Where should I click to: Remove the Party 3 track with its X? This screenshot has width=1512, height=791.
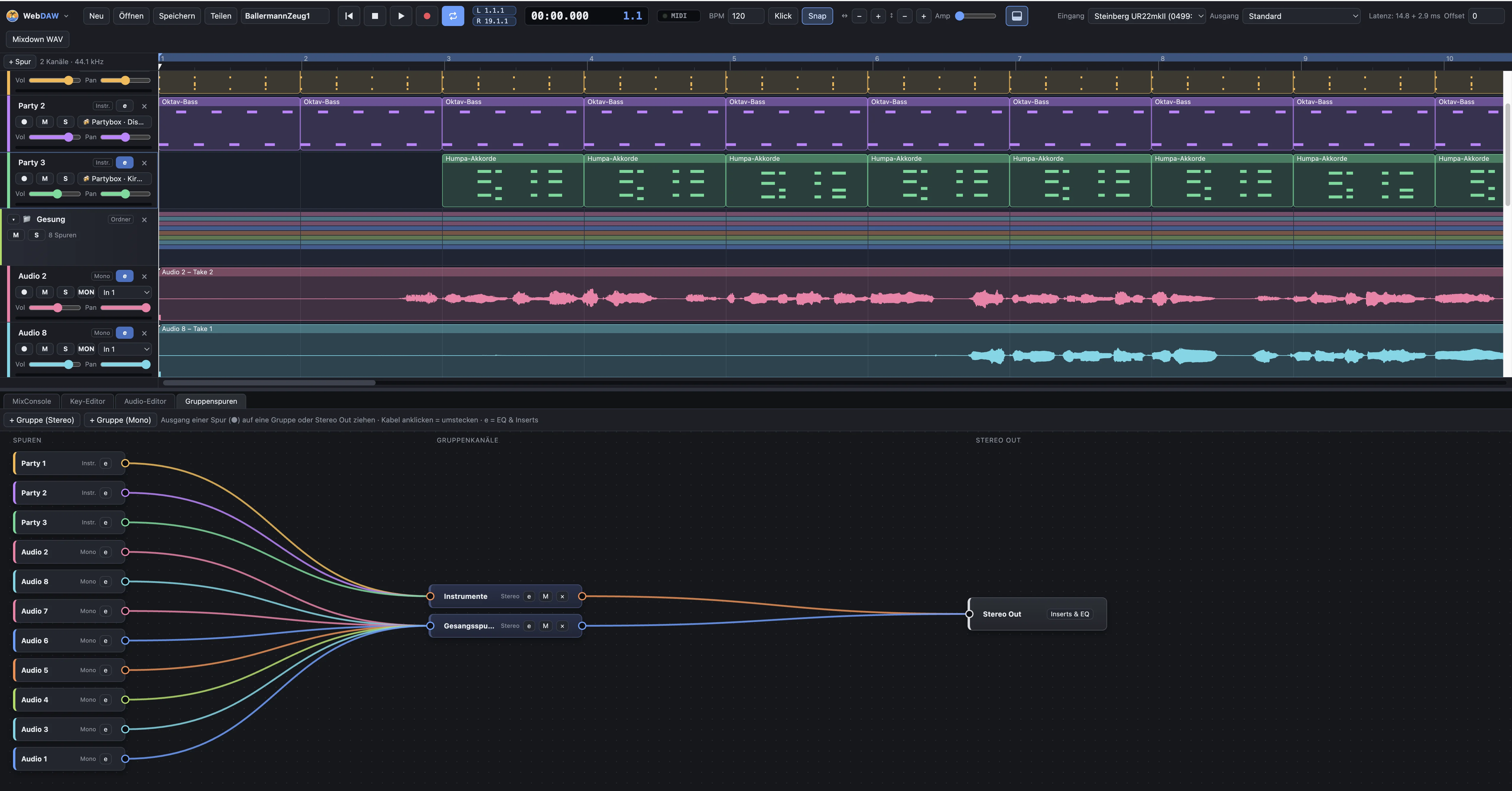click(145, 163)
